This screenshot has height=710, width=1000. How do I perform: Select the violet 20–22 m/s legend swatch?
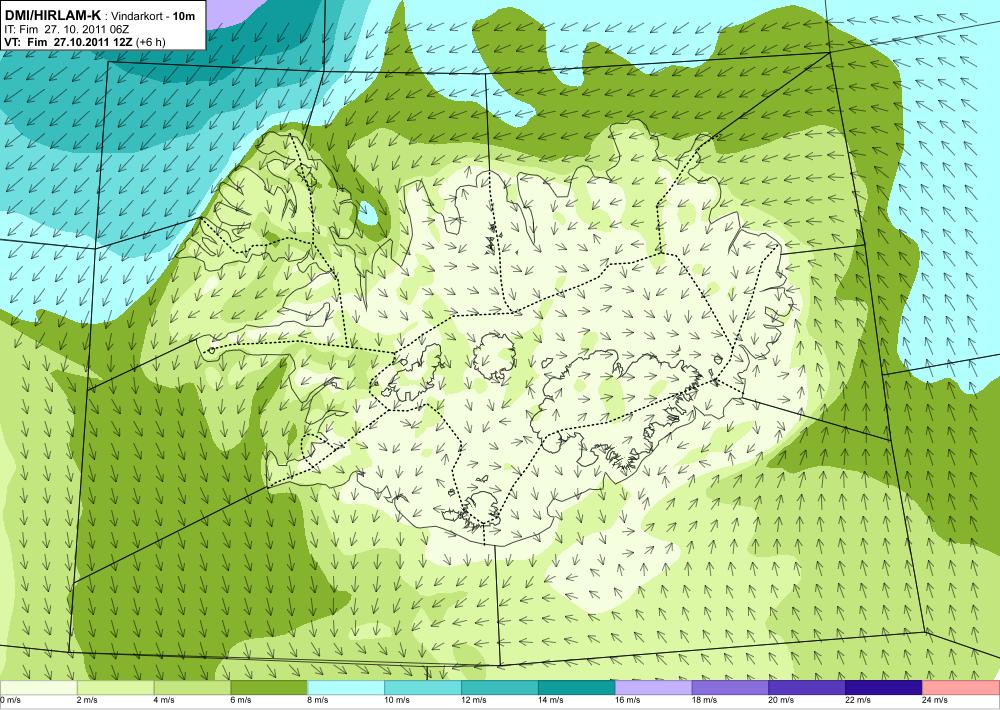pos(807,688)
